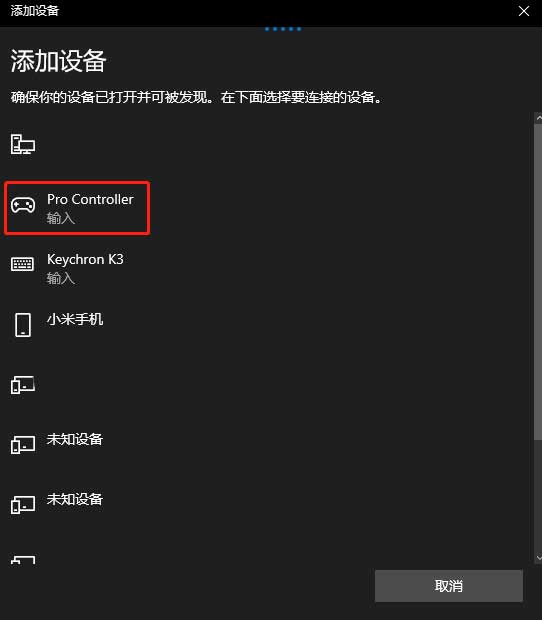The image size is (542, 620).
Task: Select the partially visible device icon at bottom
Action: (23, 560)
